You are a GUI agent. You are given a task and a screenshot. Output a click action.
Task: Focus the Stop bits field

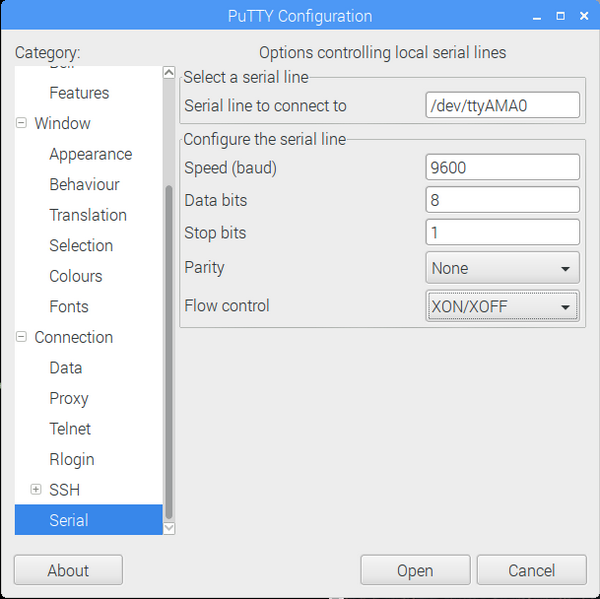[502, 232]
